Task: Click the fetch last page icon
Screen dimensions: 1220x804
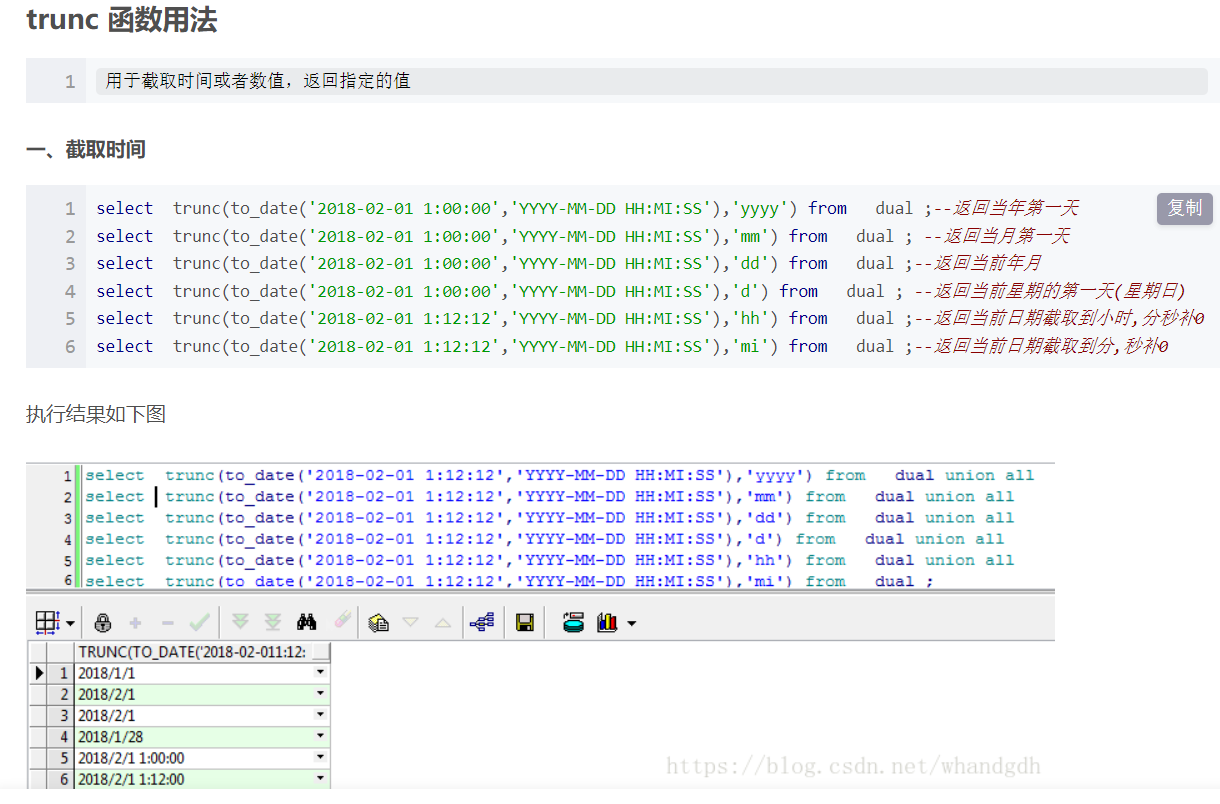Action: 272,622
